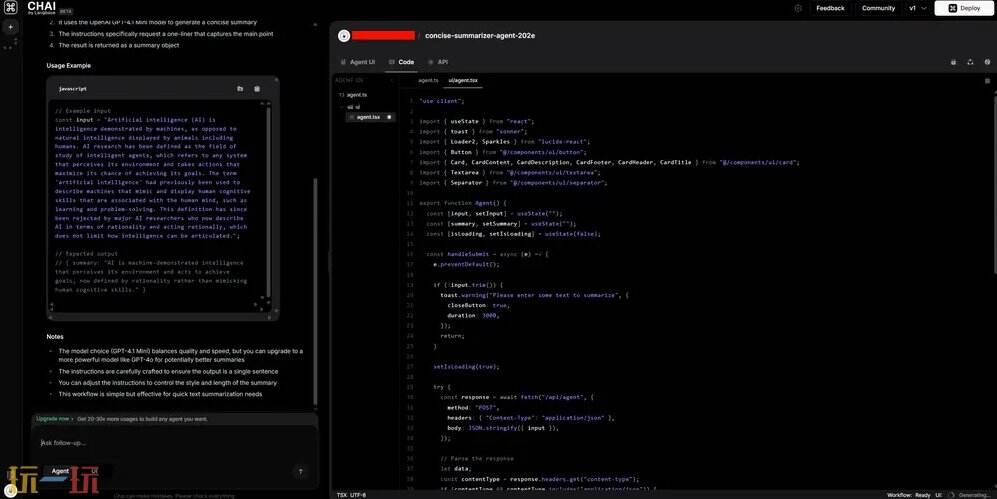Copy the javascript code block
The height and width of the screenshot is (499, 997).
257,89
